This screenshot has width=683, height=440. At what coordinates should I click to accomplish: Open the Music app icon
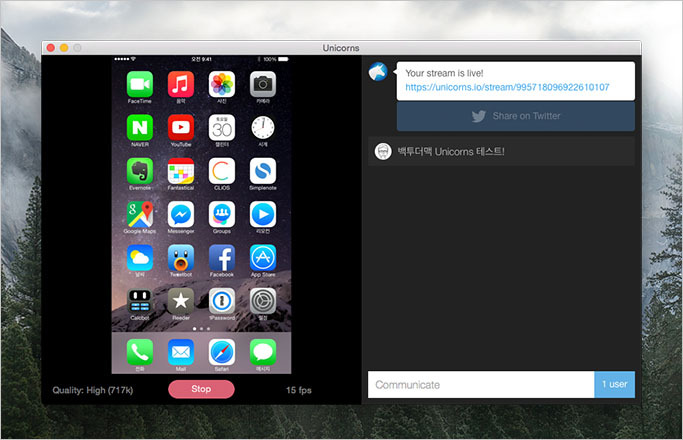[181, 85]
